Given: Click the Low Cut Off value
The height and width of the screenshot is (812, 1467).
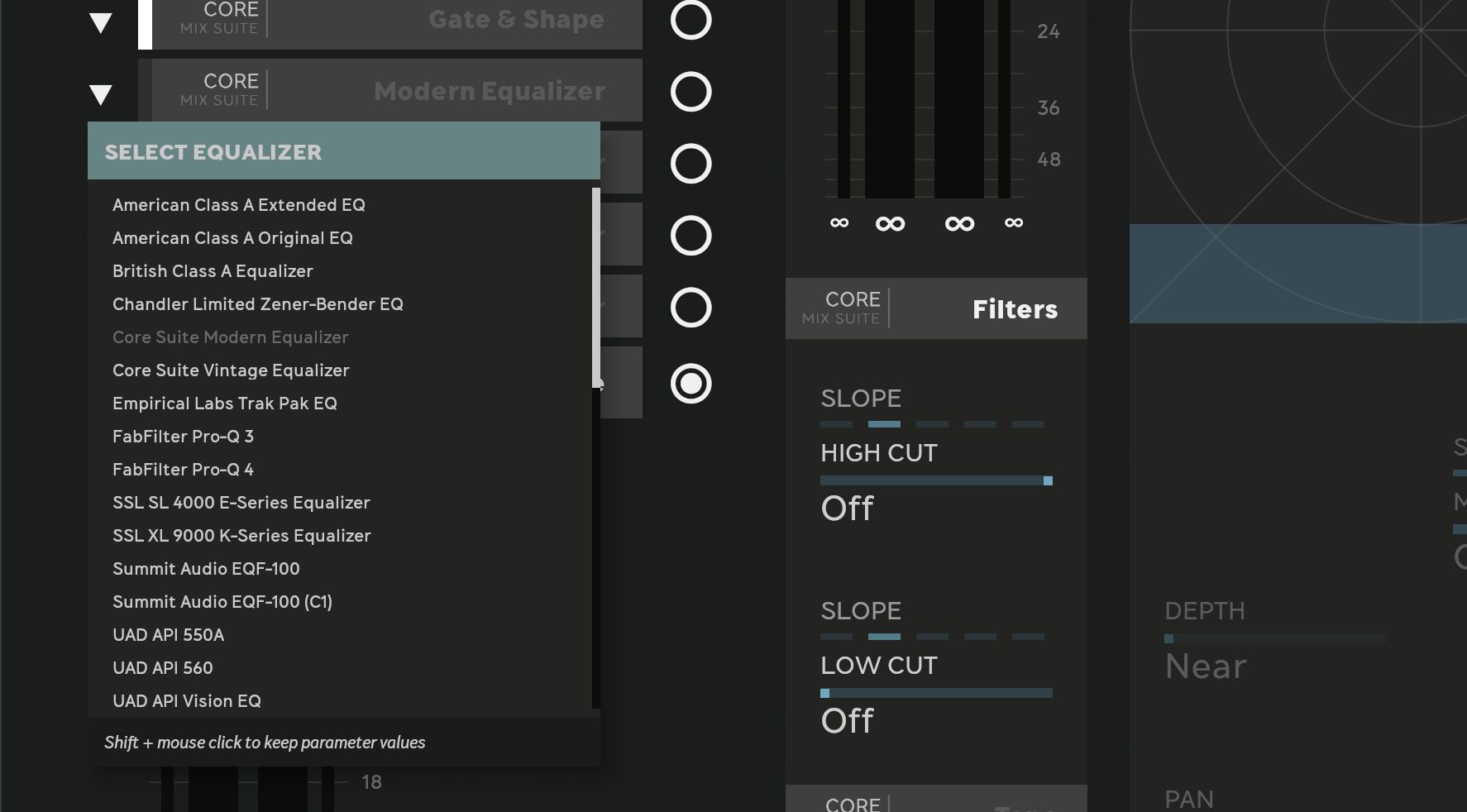Looking at the screenshot, I should [847, 720].
